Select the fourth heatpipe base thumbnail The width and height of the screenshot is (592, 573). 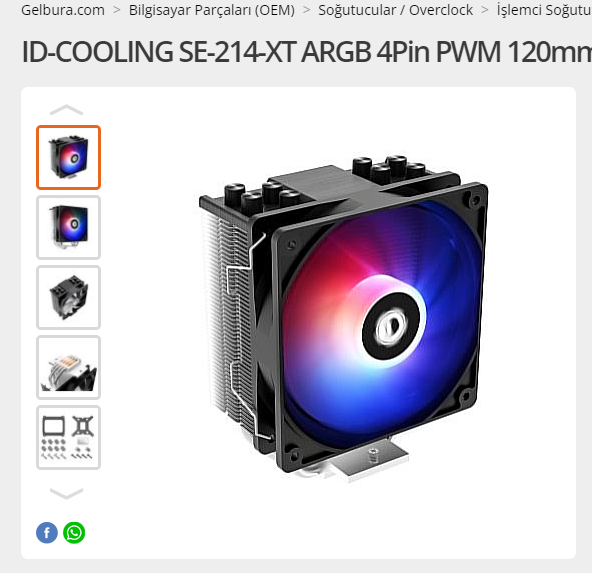tap(68, 367)
